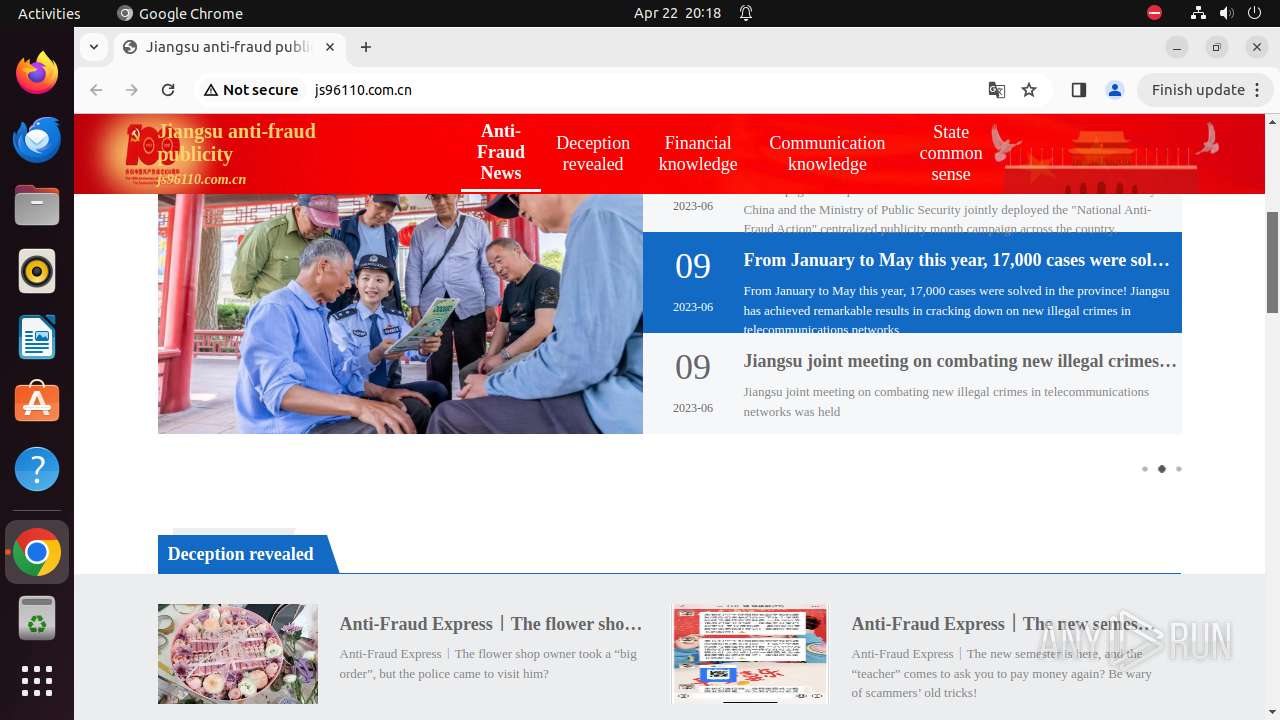Viewport: 1280px width, 720px height.
Task: Open the Trash in the dock
Action: 37,618
